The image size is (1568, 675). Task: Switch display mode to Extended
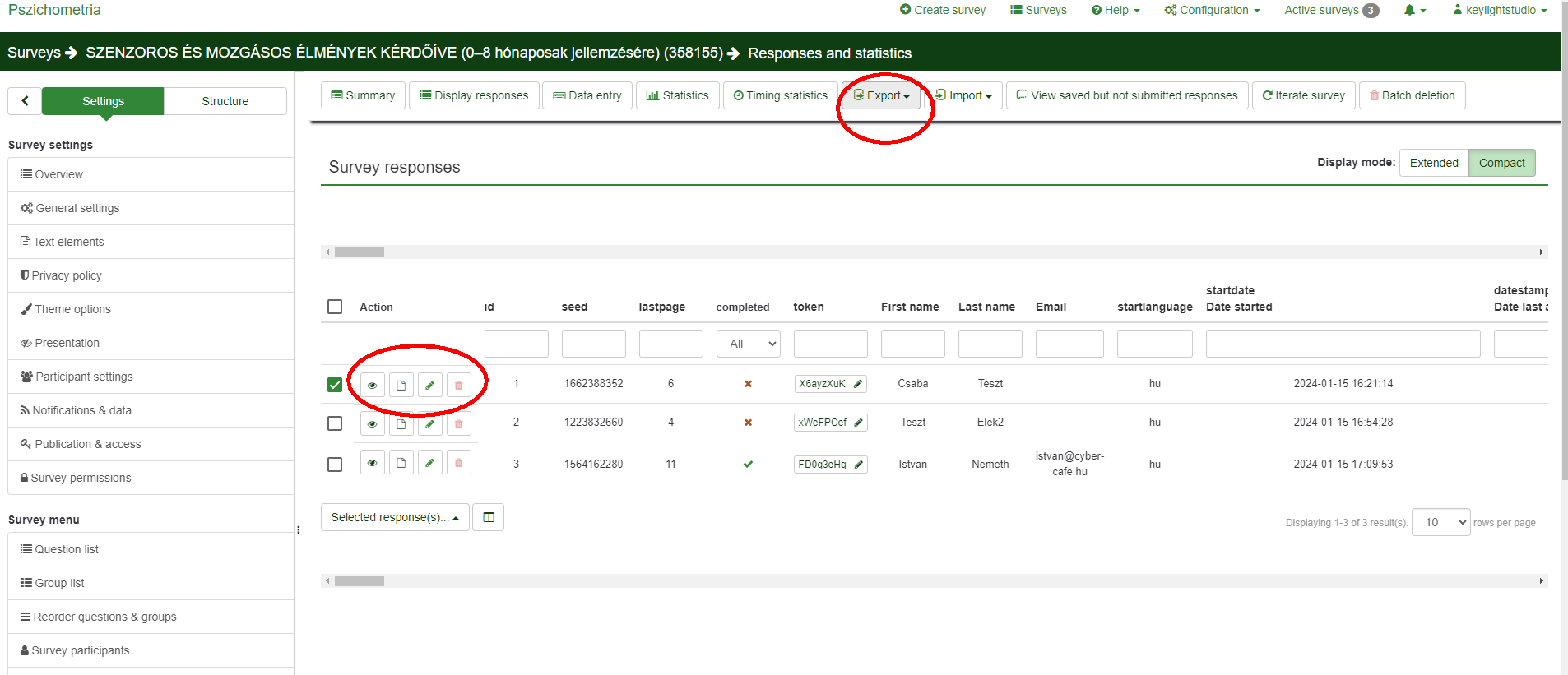coord(1433,163)
